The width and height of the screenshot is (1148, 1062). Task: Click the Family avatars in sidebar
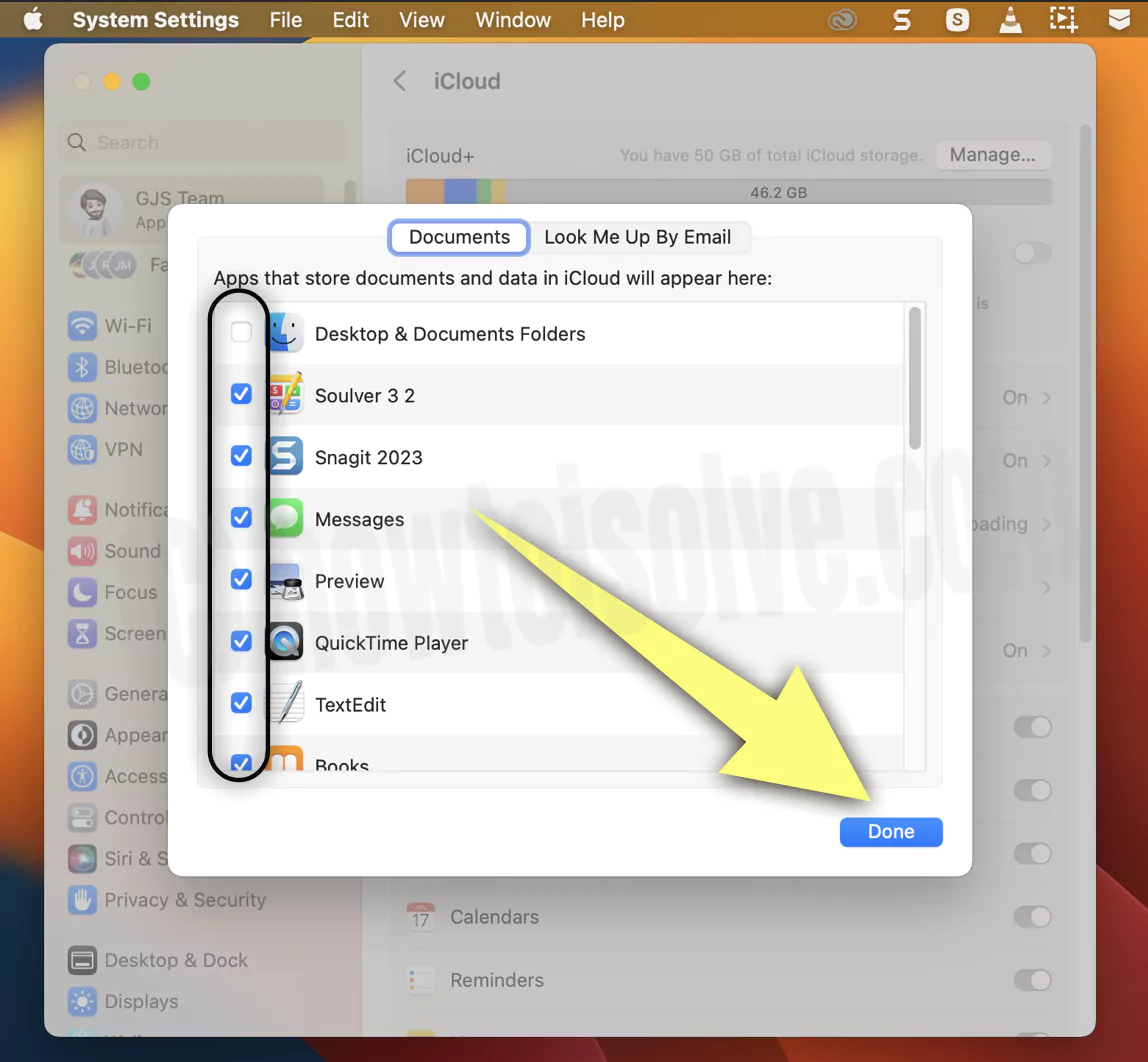(x=103, y=265)
